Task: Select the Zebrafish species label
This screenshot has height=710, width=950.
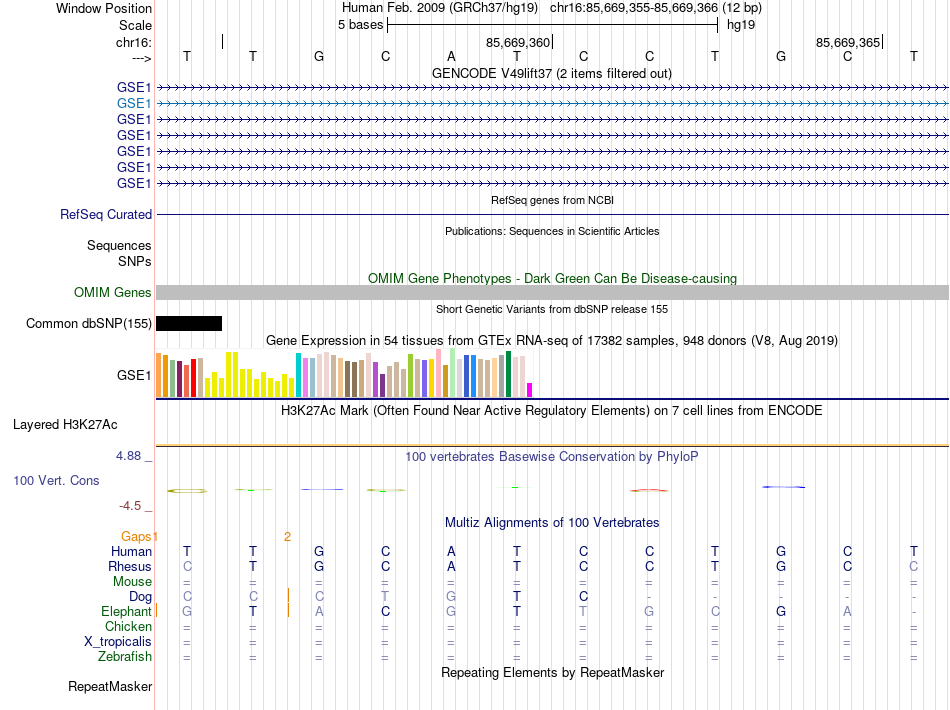Action: (125, 657)
